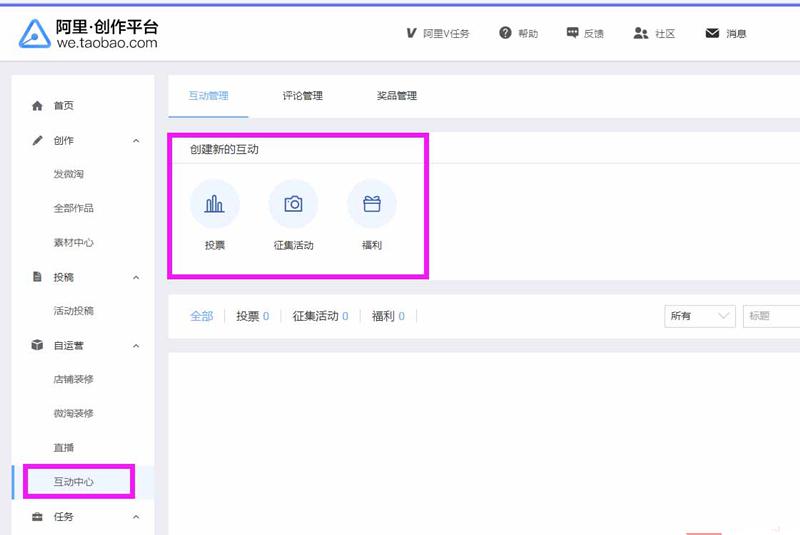Click the 福利 gift box icon
This screenshot has height=535, width=800.
372,203
